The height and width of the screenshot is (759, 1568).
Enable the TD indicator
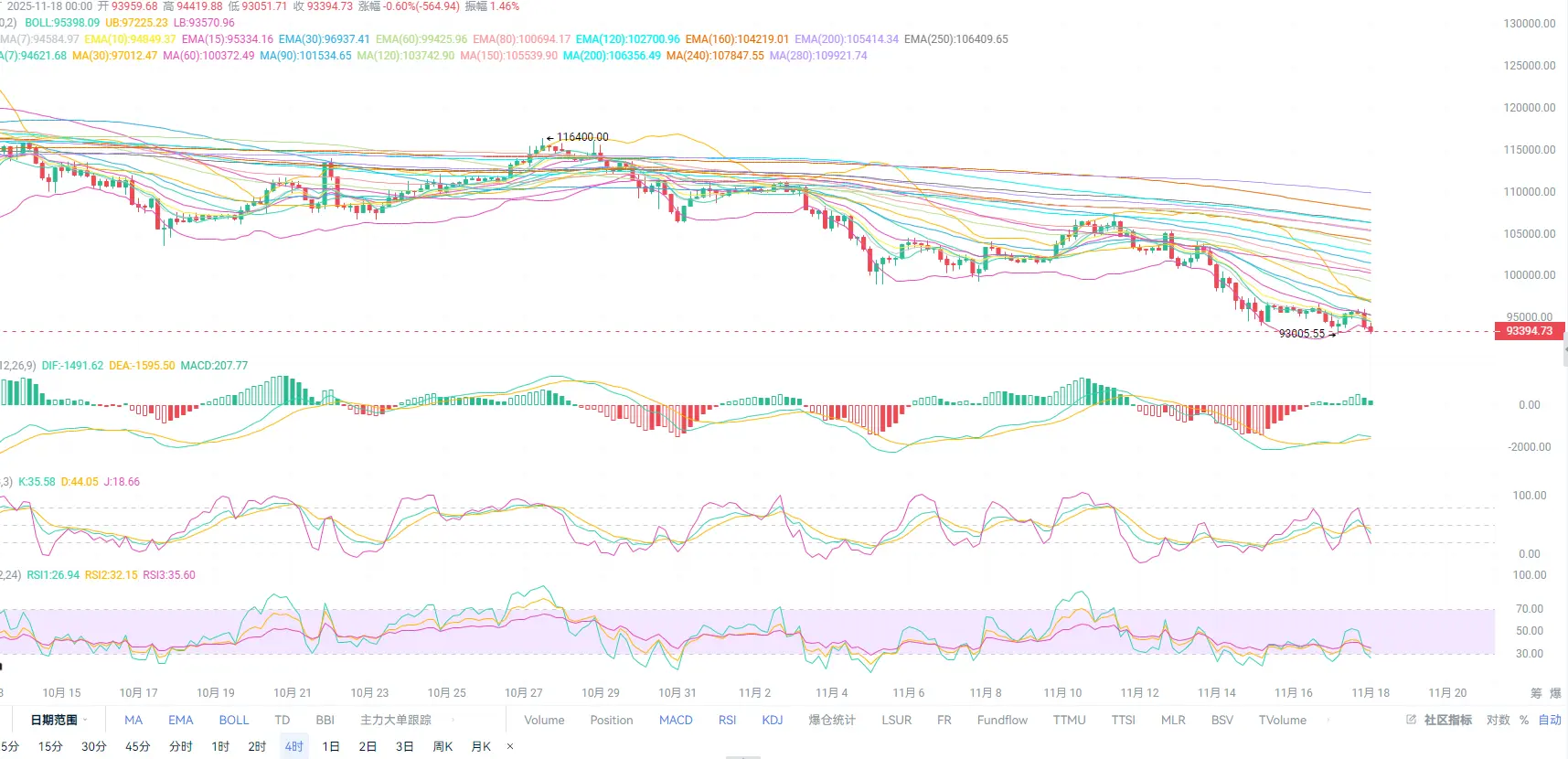click(x=283, y=720)
